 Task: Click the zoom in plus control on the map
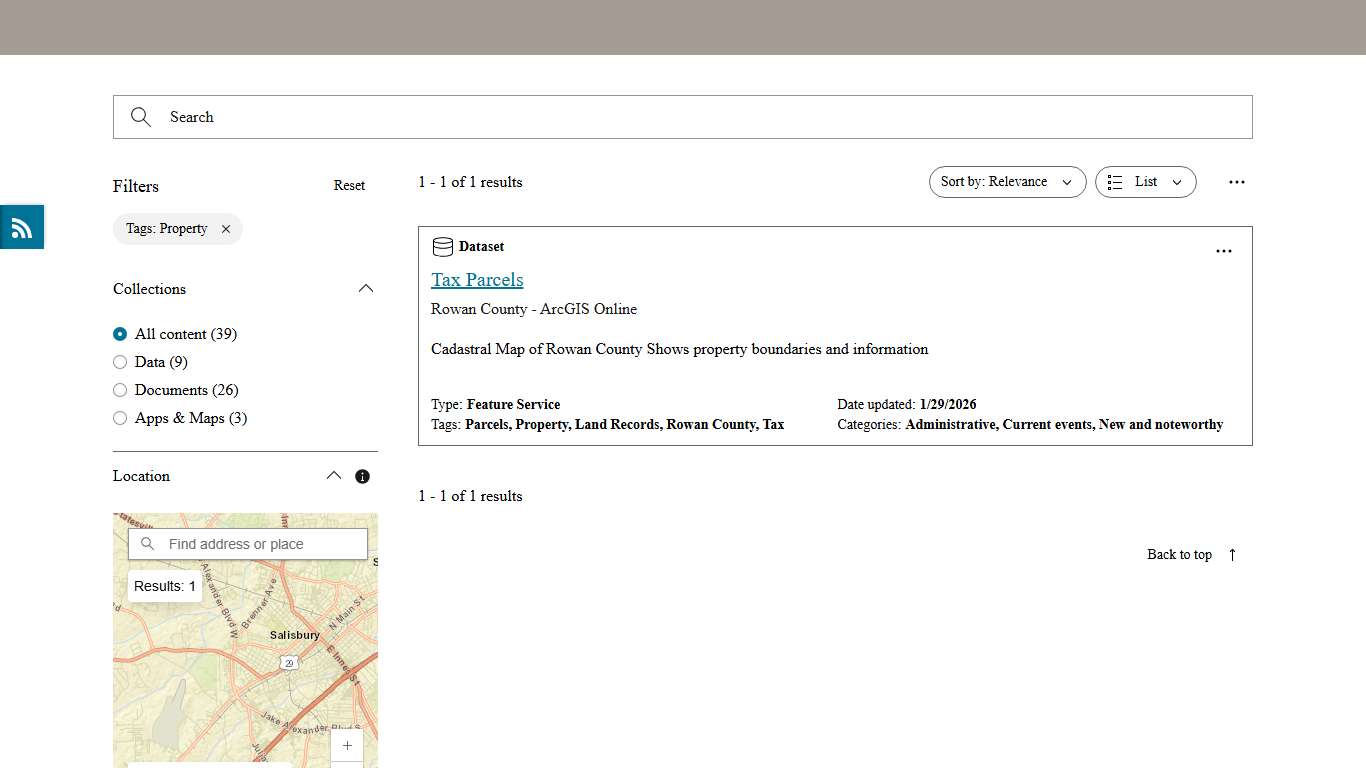pos(347,745)
